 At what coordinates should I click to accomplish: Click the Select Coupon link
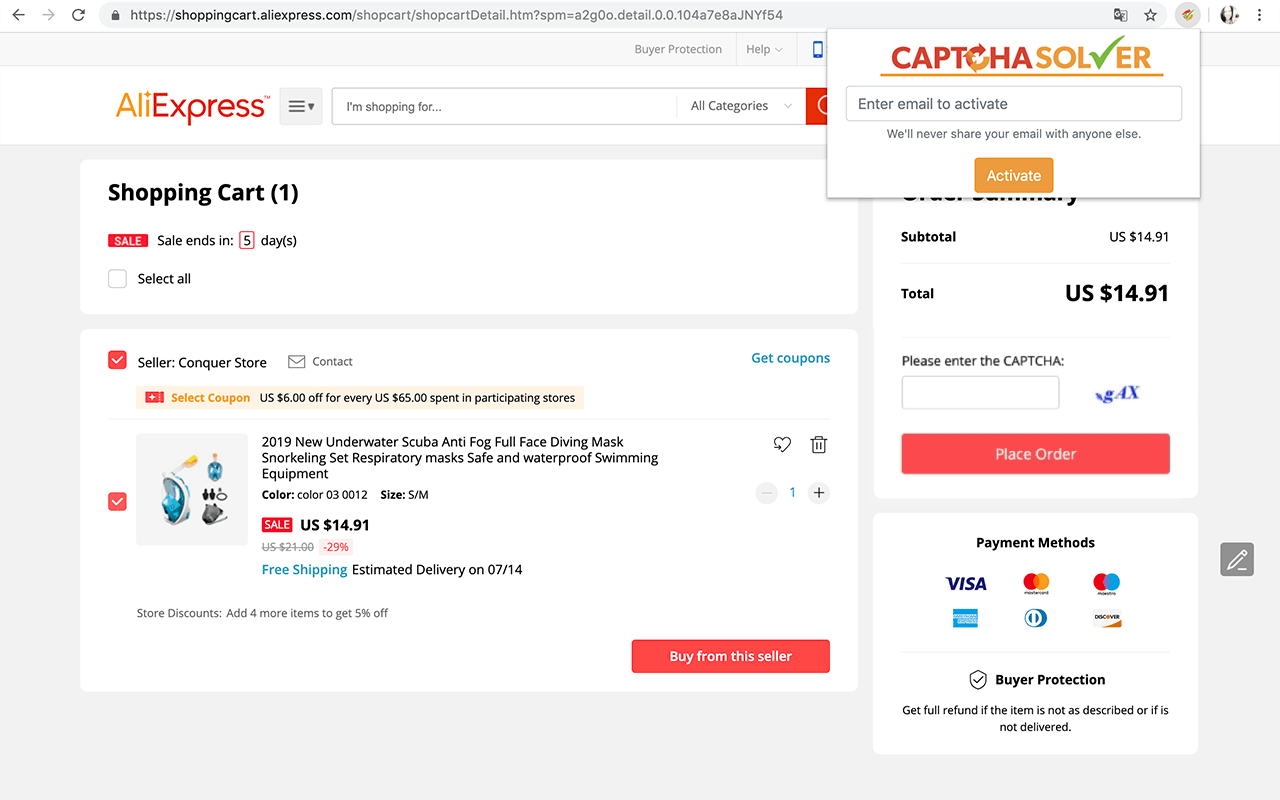(x=211, y=398)
